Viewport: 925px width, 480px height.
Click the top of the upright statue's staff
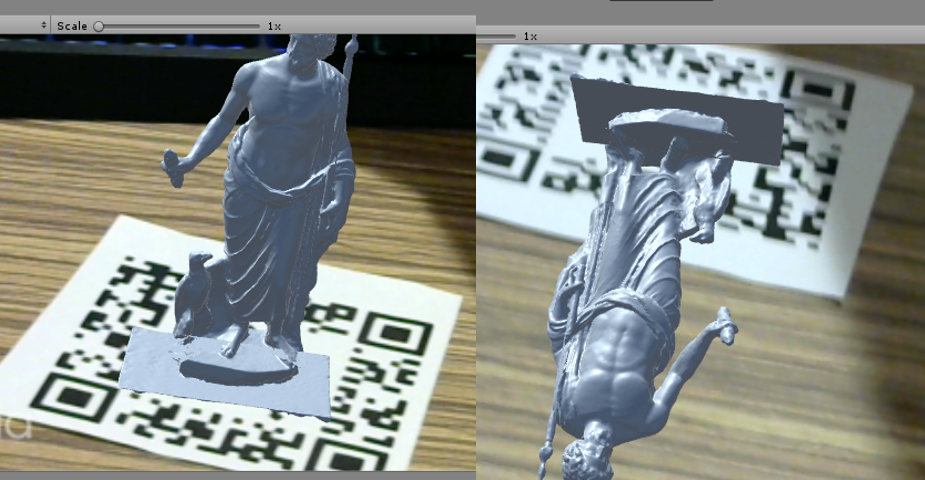pos(351,45)
